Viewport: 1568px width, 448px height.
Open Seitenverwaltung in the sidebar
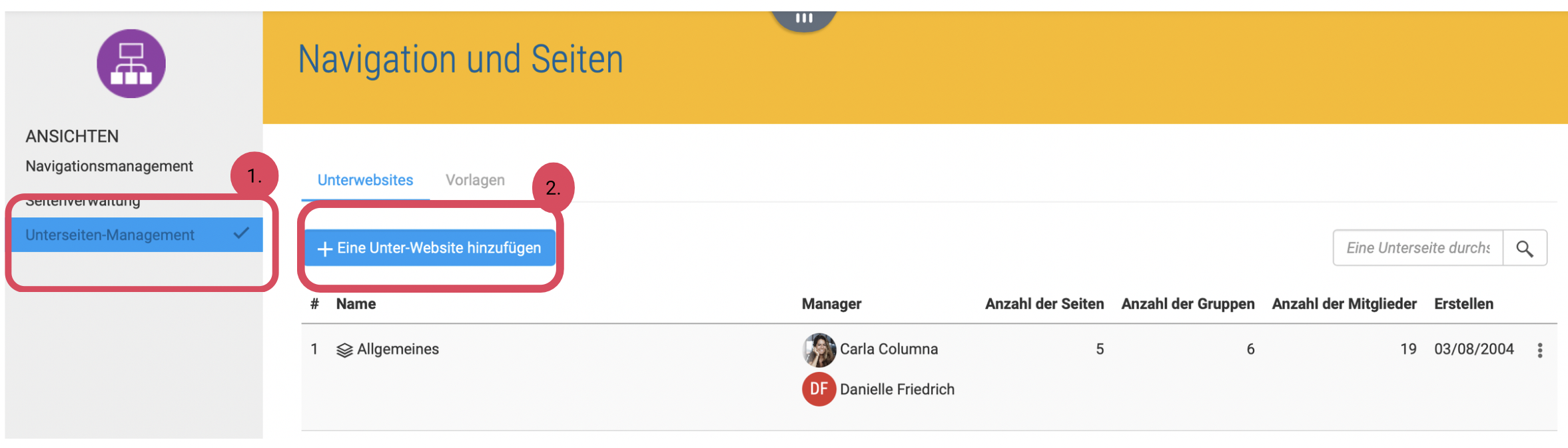click(83, 201)
